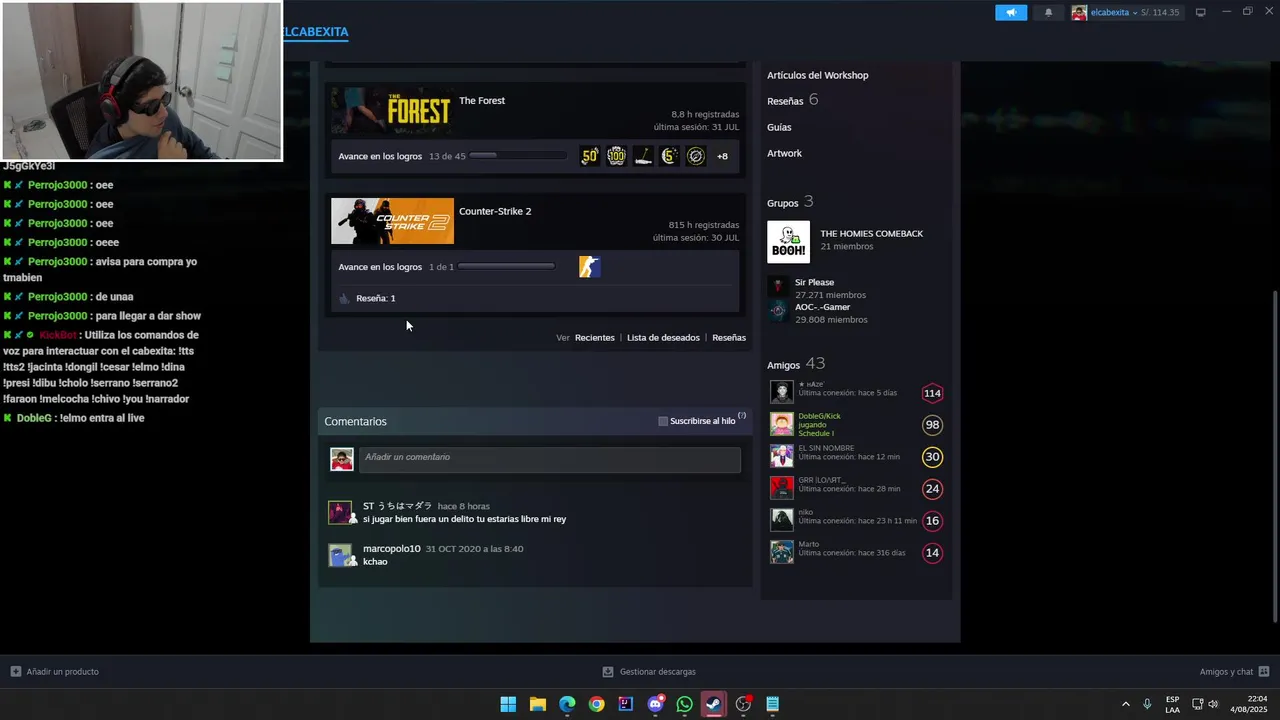The width and height of the screenshot is (1280, 720).
Task: Click the Steam page vertical scrollbar
Action: [1274, 457]
